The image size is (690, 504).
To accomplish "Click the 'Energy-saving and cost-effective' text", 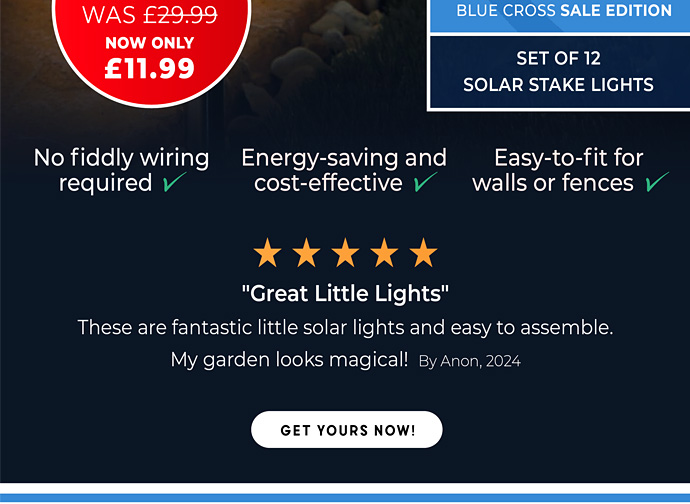I will pos(343,170).
